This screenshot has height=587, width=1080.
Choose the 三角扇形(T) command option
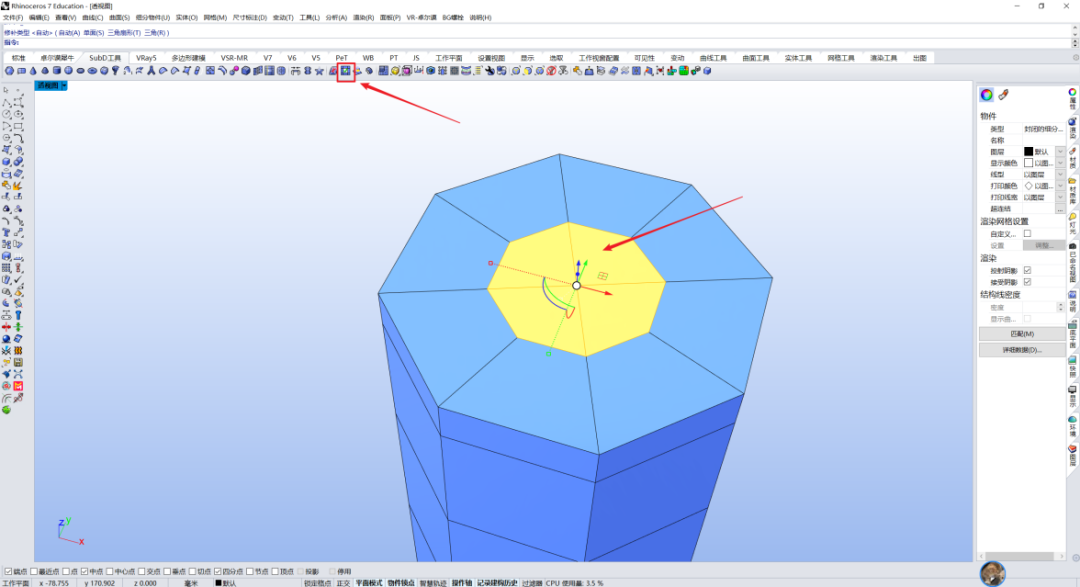[124, 32]
